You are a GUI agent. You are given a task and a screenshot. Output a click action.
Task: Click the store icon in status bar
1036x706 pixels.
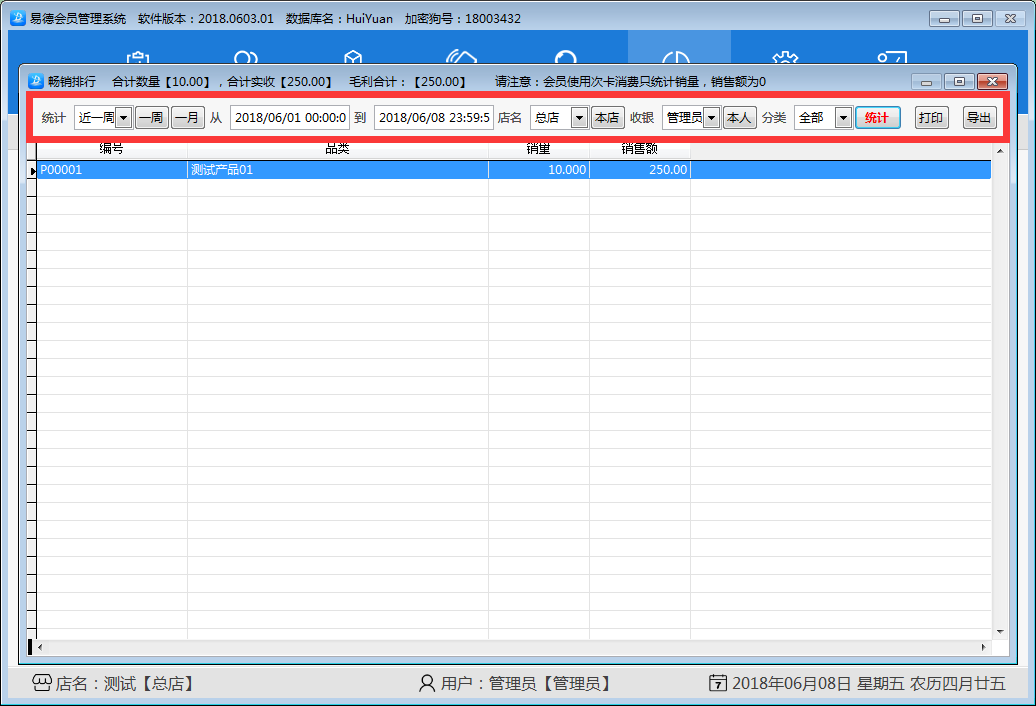tap(42, 683)
